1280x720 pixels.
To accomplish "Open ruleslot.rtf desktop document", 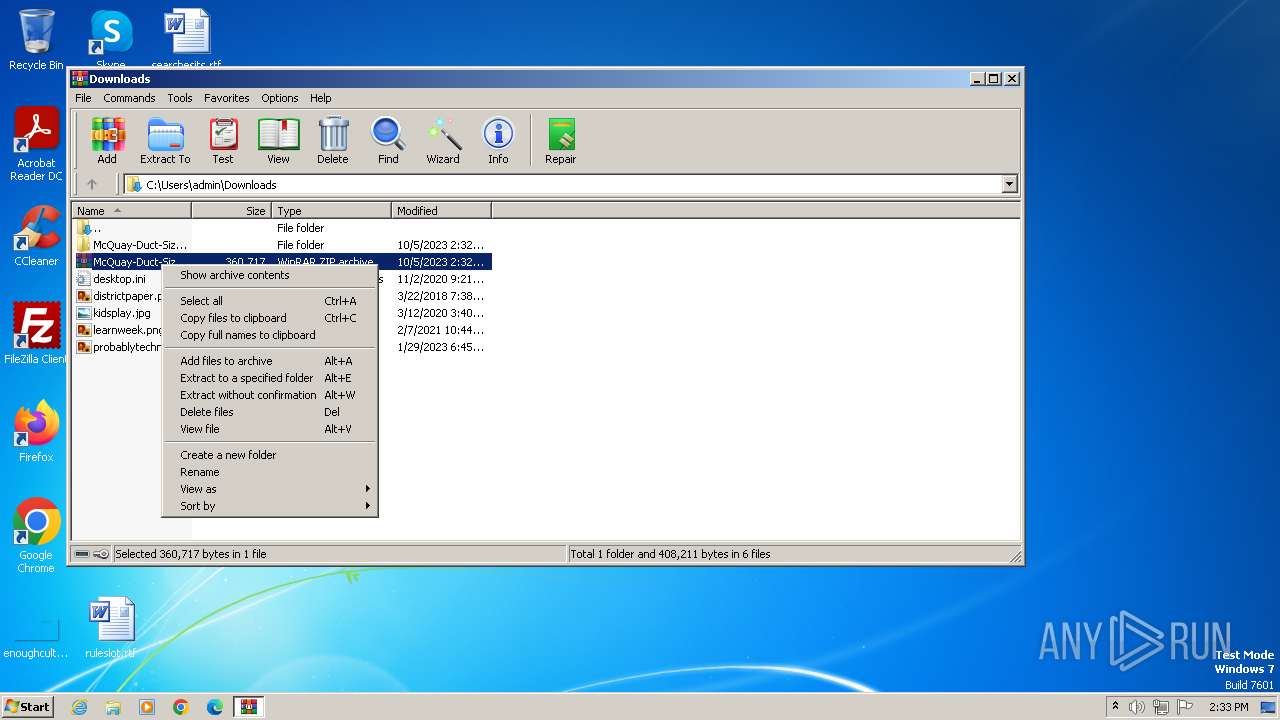I will point(111,629).
